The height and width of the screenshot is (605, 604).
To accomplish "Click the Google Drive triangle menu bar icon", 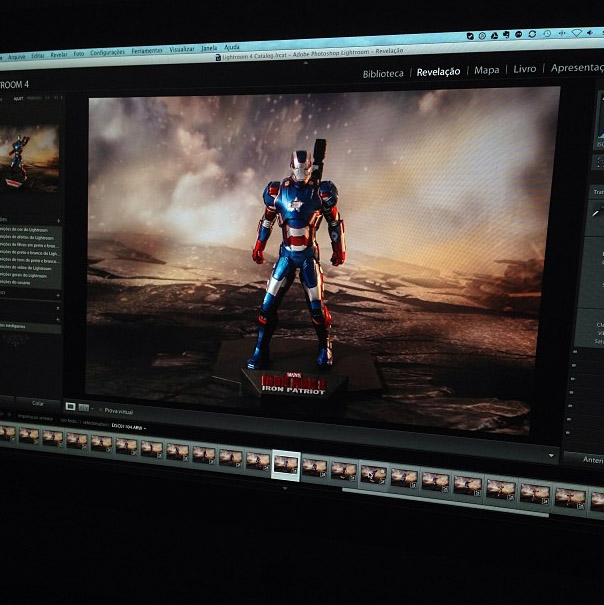I will point(494,35).
